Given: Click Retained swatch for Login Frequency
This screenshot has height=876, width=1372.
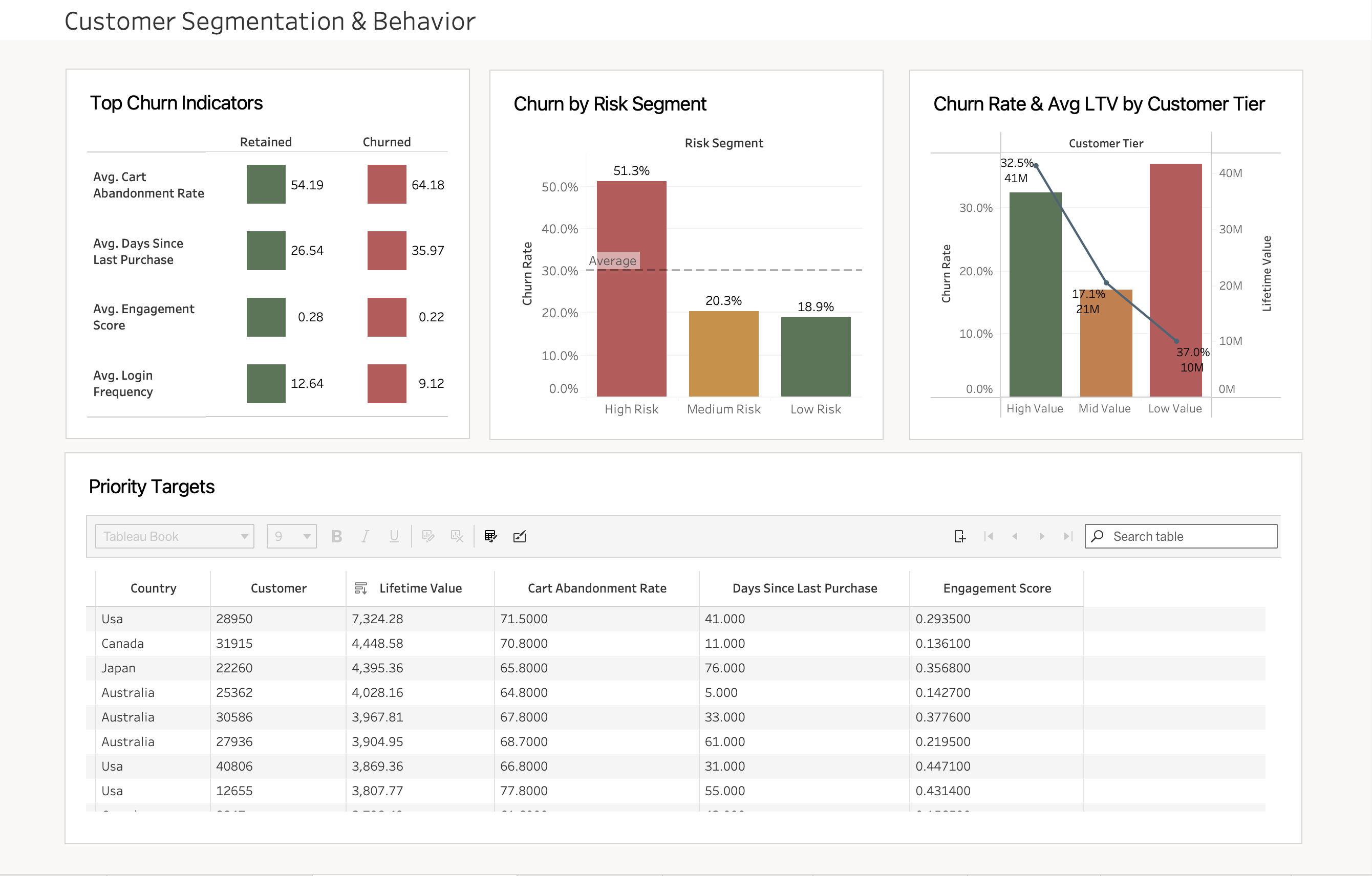Looking at the screenshot, I should pyautogui.click(x=266, y=383).
